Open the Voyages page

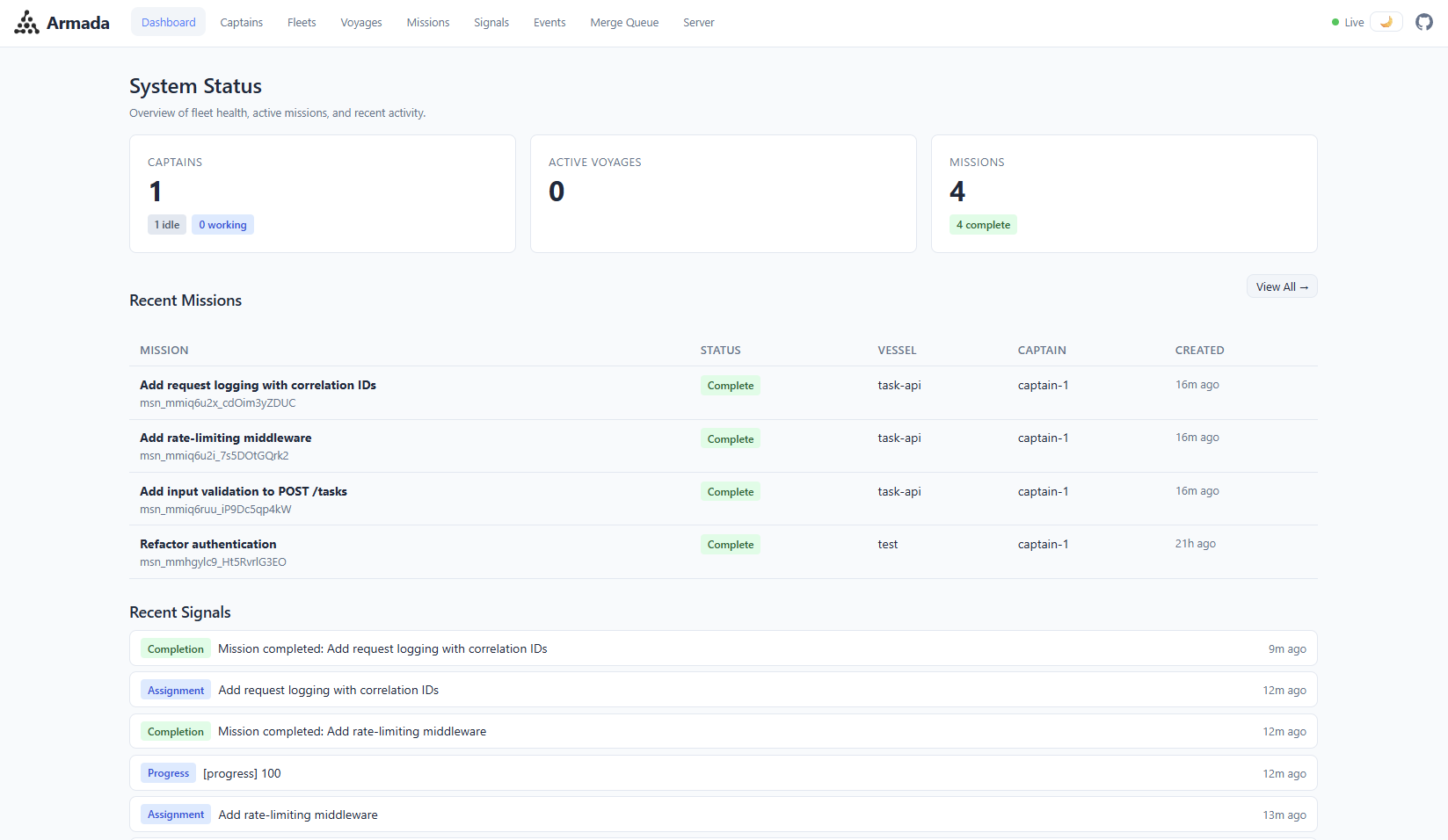360,22
